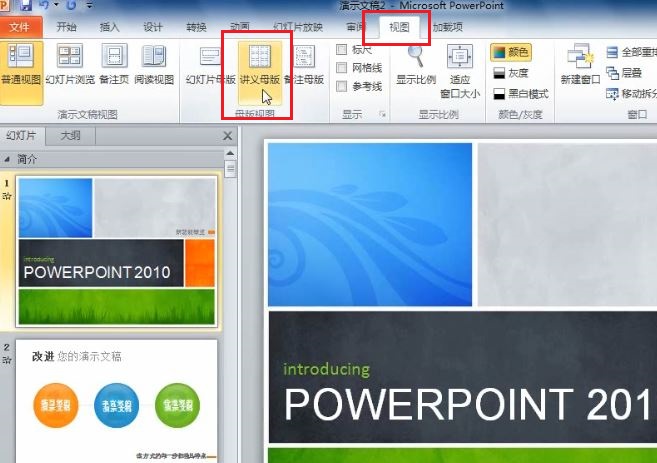The image size is (657, 463).
Task: Click Save icon in quick access toolbar
Action: pyautogui.click(x=26, y=5)
